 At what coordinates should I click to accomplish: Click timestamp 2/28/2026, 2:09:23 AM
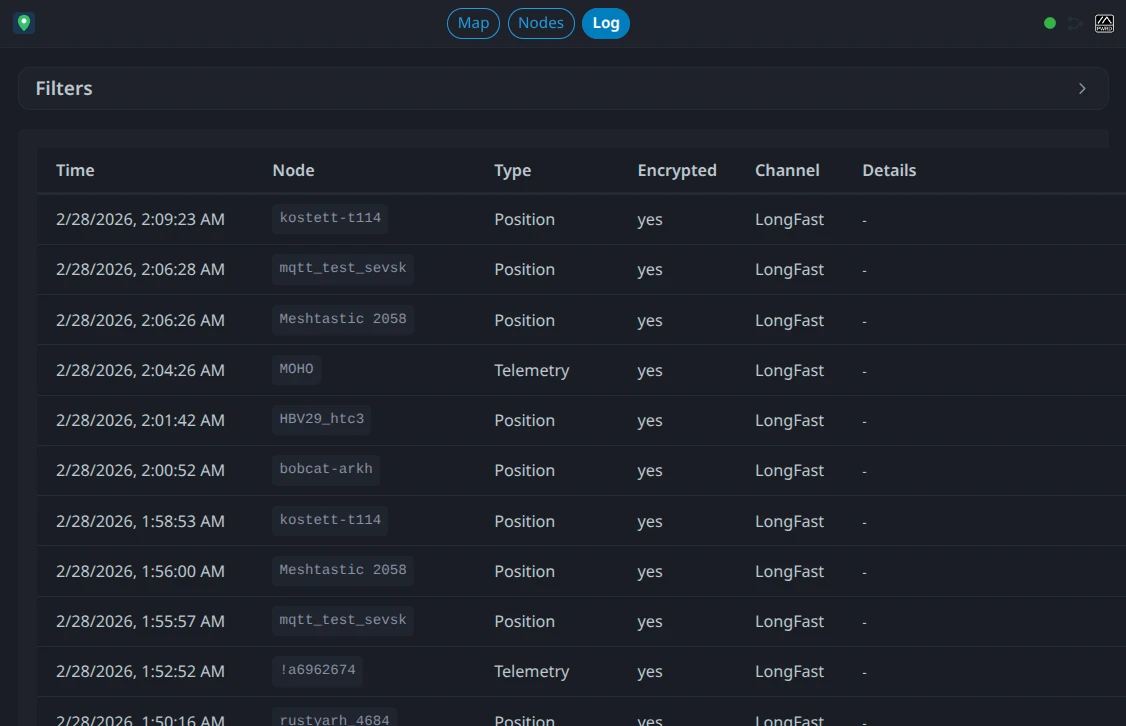[x=140, y=219]
